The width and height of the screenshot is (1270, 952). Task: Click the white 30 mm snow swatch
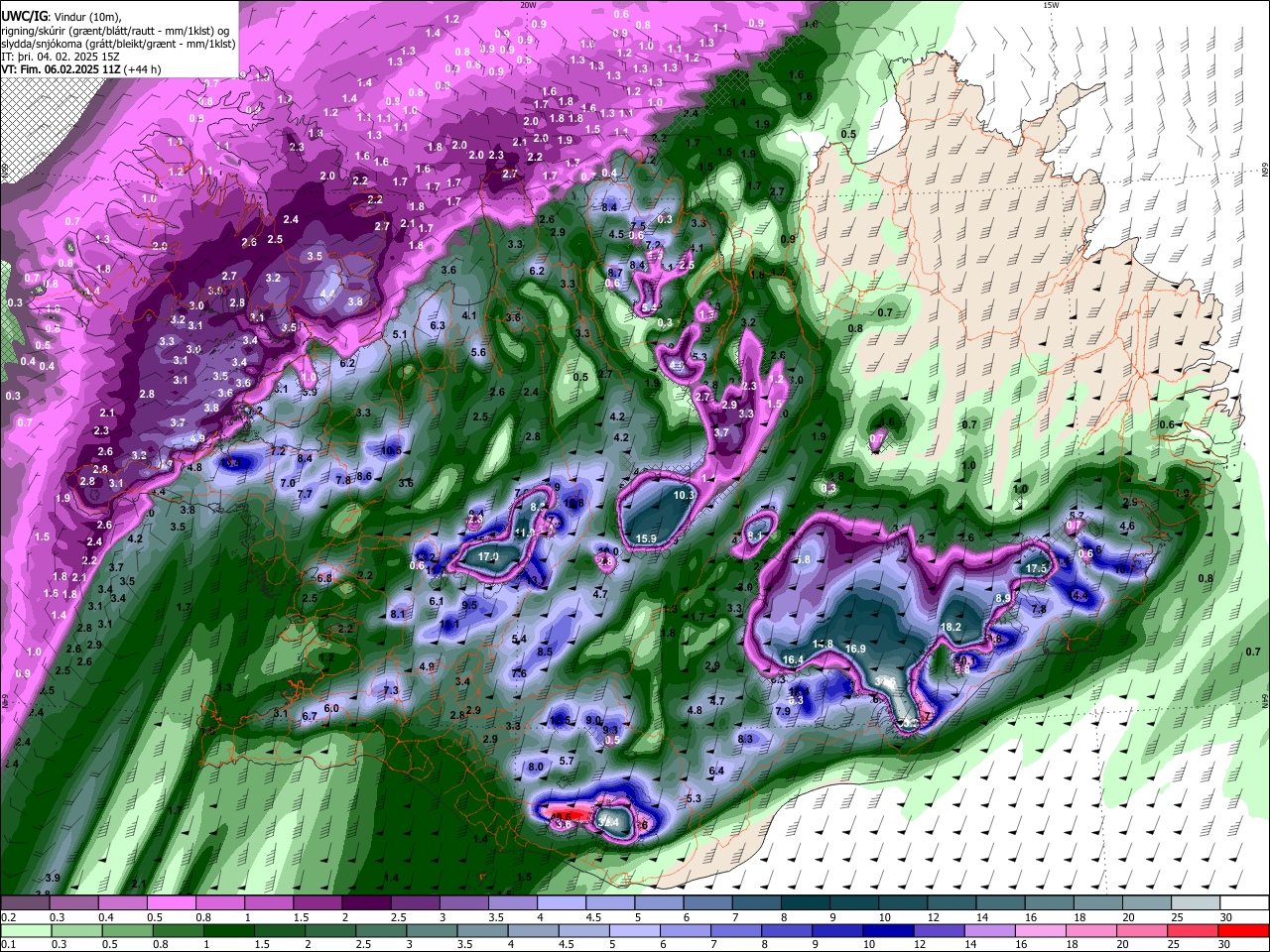click(x=1242, y=903)
